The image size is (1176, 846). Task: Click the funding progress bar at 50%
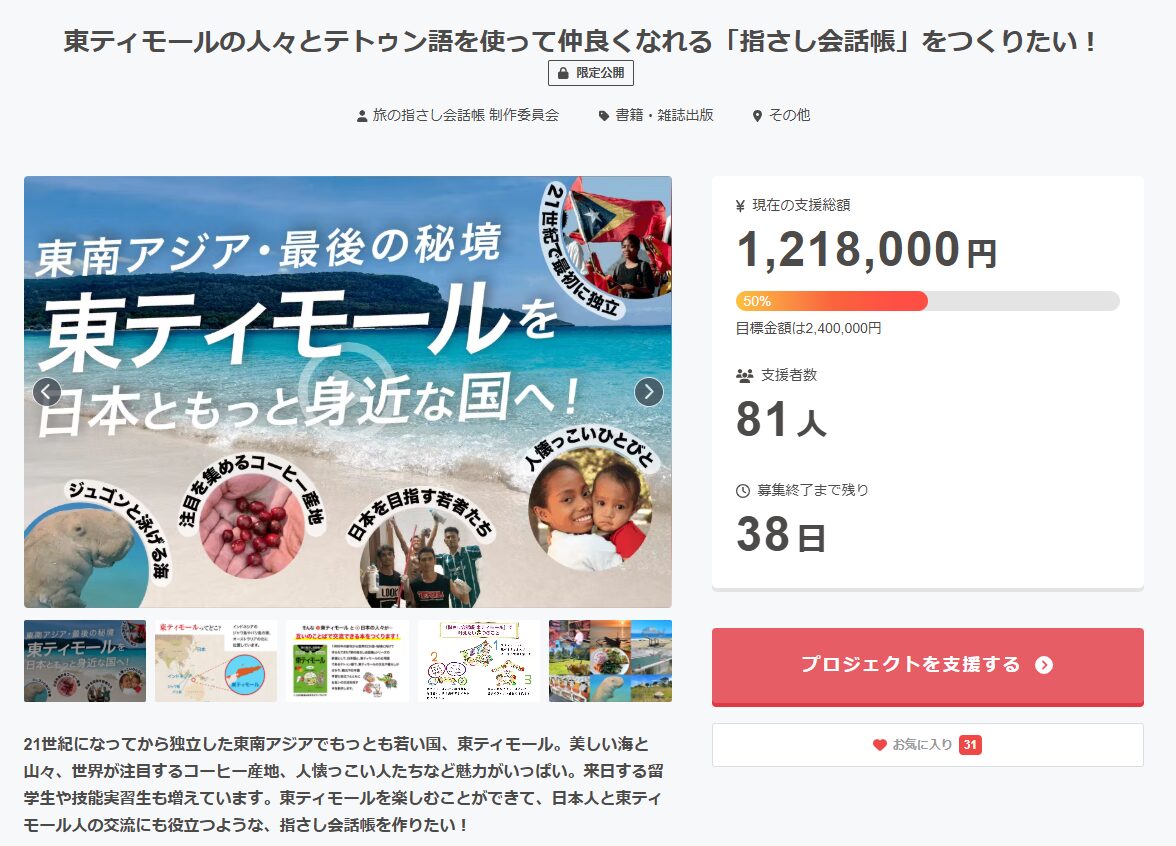point(927,301)
